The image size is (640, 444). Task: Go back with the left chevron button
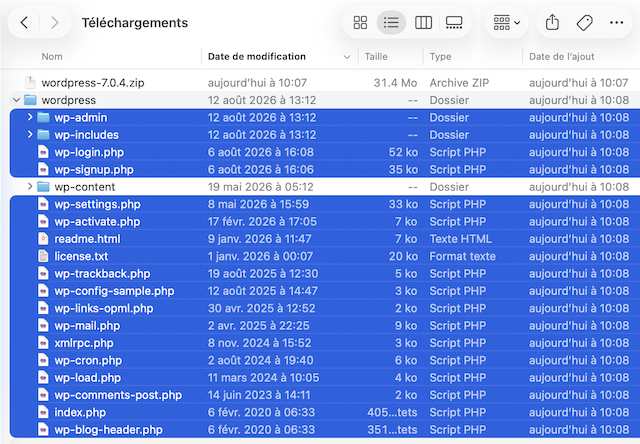[24, 22]
